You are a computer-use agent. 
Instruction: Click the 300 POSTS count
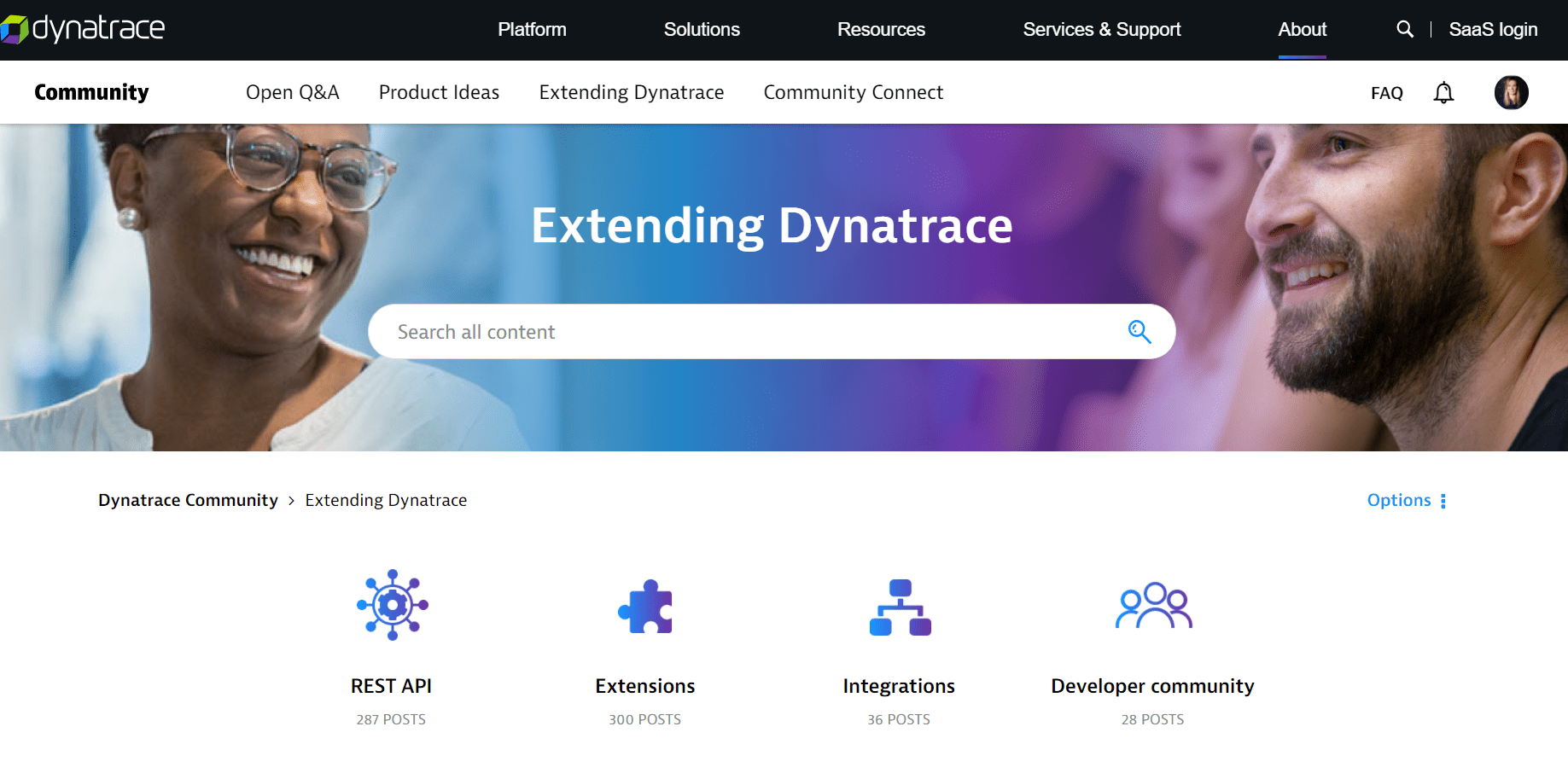(x=645, y=719)
